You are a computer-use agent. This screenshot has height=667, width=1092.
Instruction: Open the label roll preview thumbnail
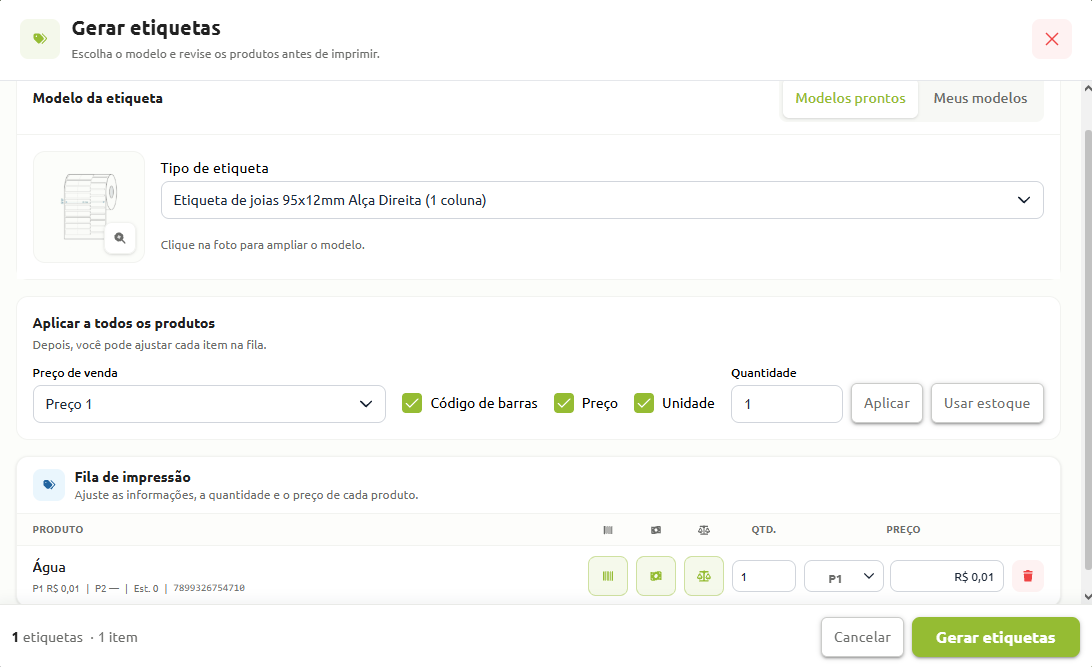(x=88, y=207)
